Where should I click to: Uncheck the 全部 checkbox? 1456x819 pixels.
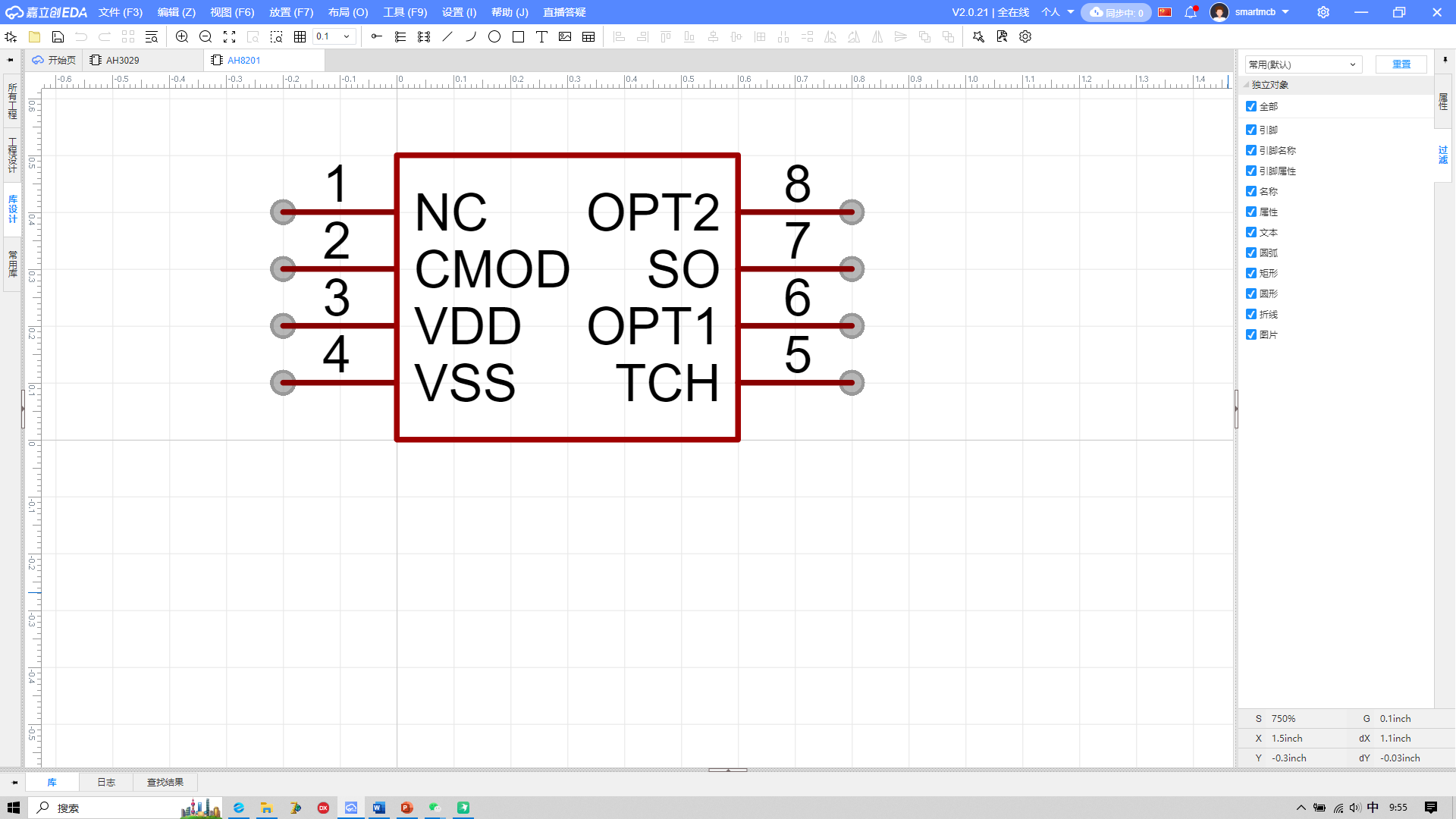(x=1251, y=106)
